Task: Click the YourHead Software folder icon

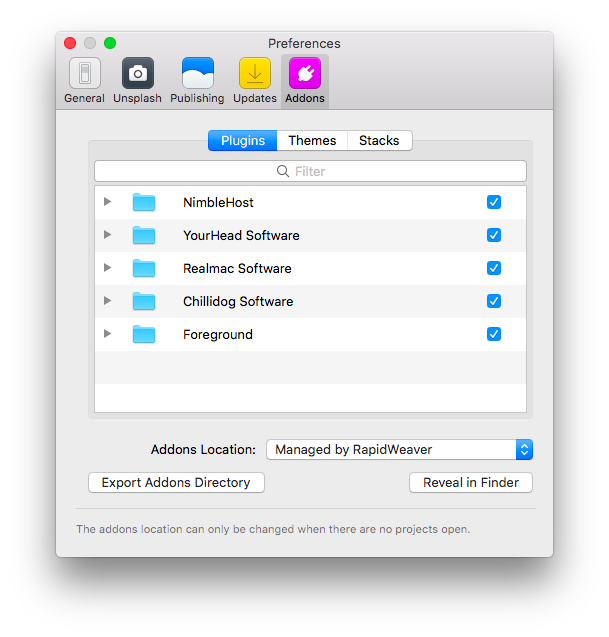Action: click(144, 235)
